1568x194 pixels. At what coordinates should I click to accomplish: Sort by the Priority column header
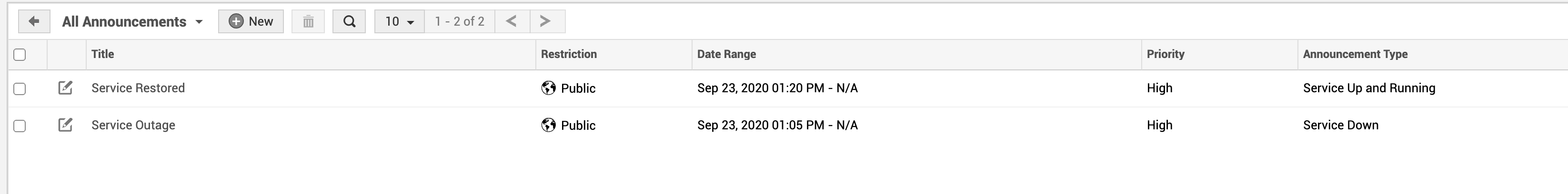[1165, 54]
